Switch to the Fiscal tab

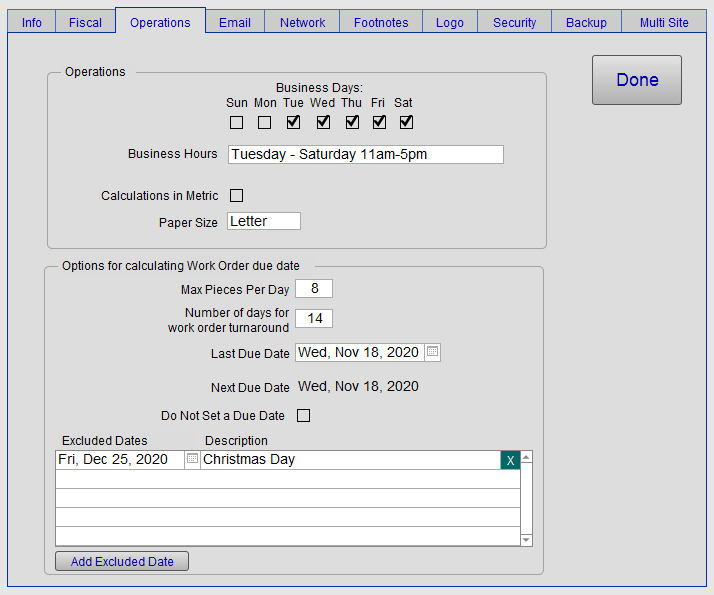[85, 22]
